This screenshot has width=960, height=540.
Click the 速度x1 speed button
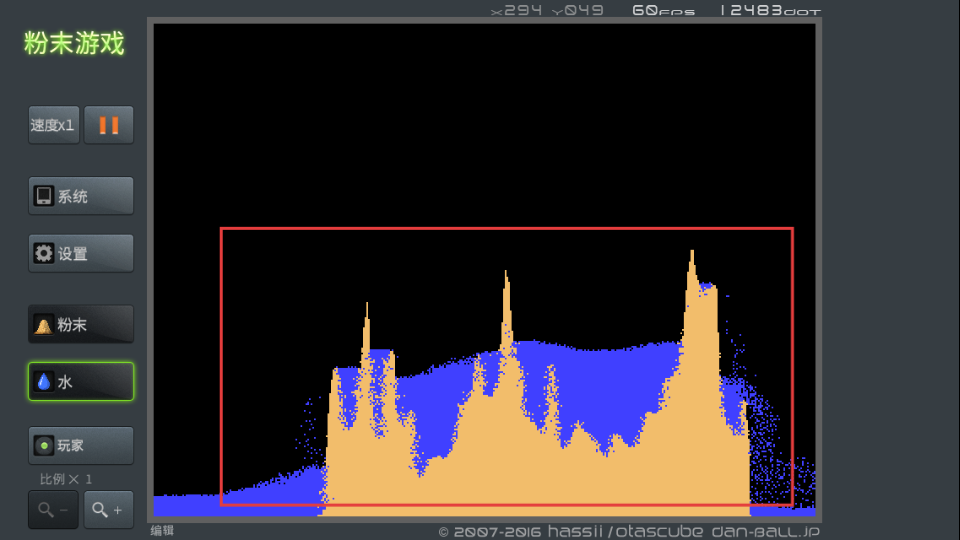click(53, 125)
